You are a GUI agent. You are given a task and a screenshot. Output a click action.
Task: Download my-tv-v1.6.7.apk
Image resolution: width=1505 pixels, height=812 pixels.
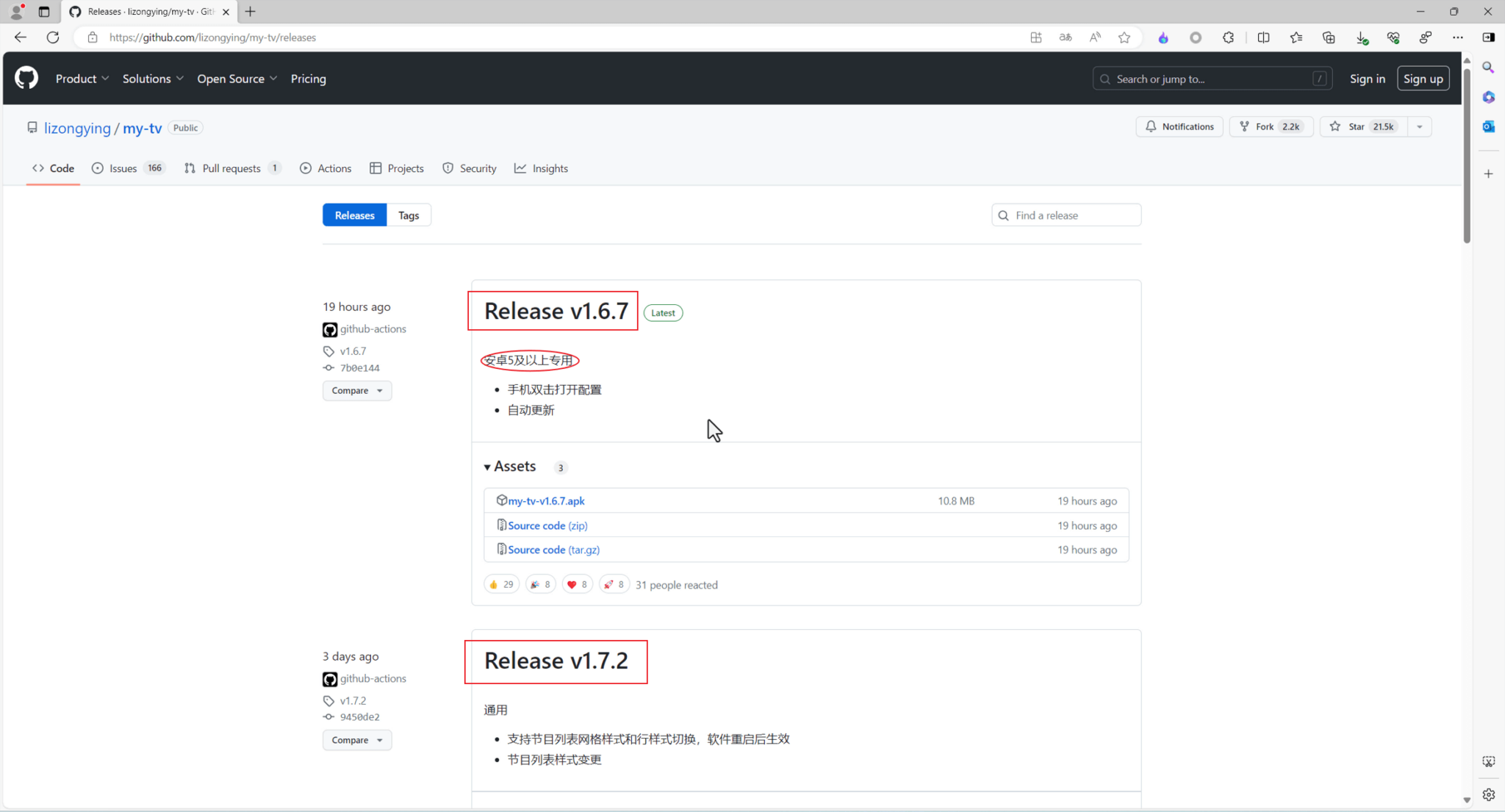coord(546,500)
